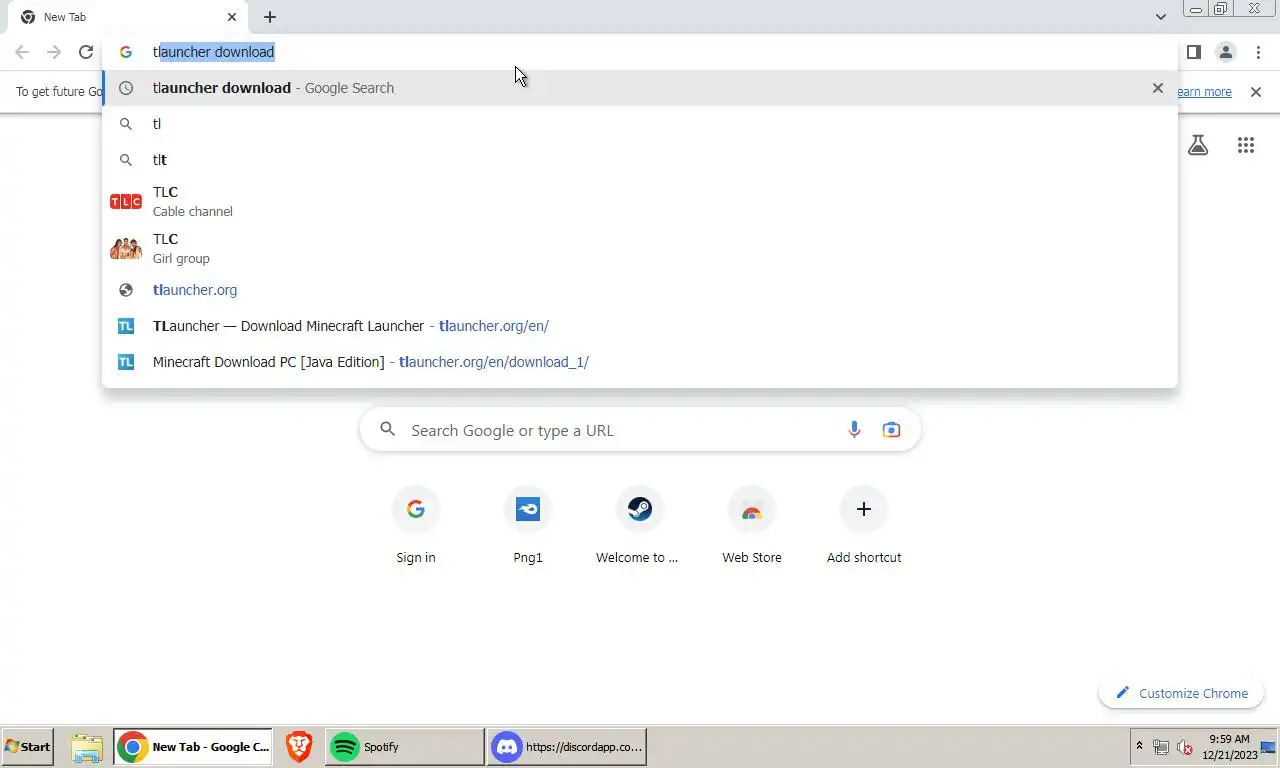The height and width of the screenshot is (768, 1280).
Task: Remove the tlauncher download suggestion with X
Action: pyautogui.click(x=1157, y=88)
